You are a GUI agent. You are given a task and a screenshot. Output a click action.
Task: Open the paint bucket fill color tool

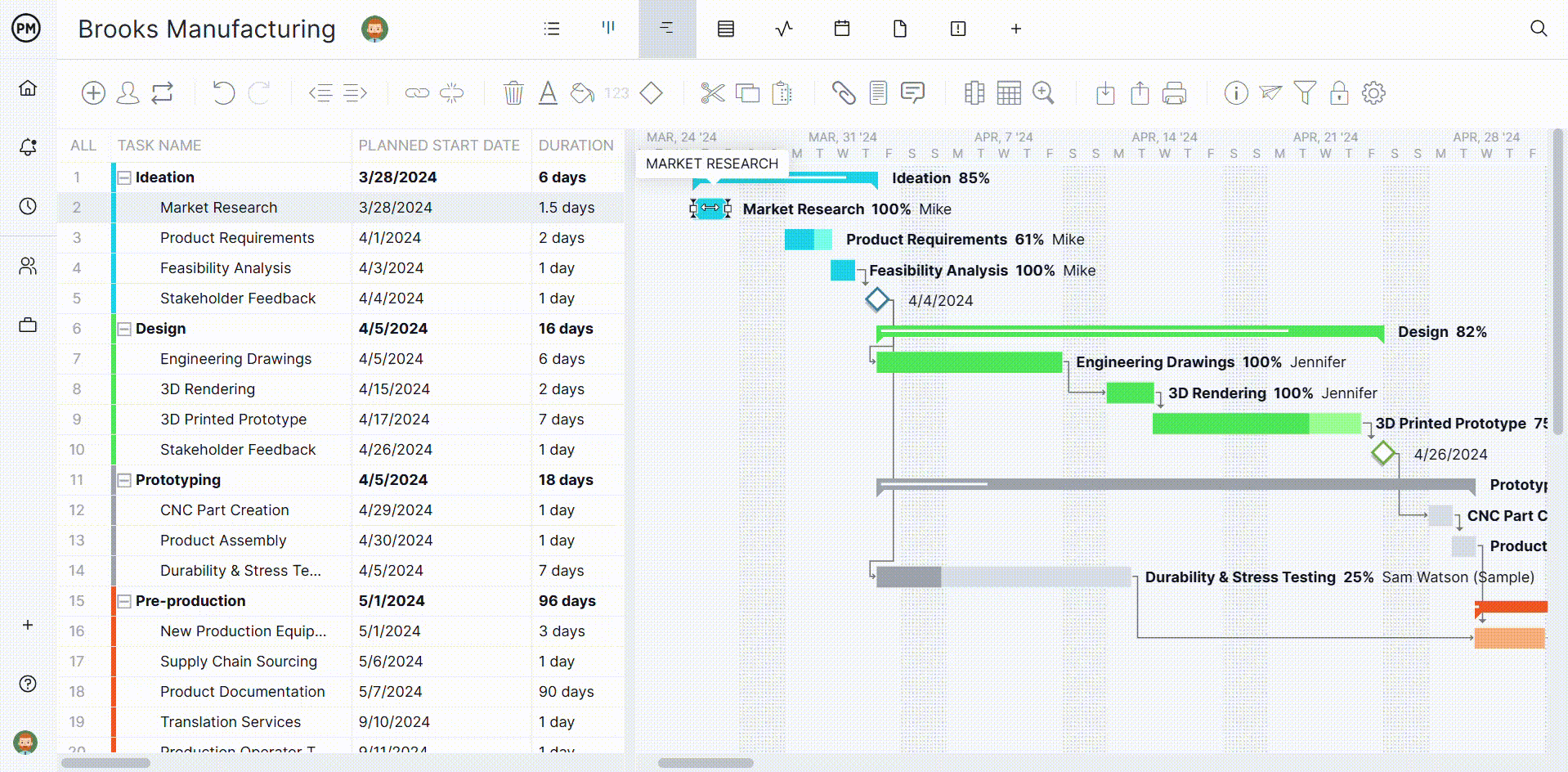pos(582,93)
